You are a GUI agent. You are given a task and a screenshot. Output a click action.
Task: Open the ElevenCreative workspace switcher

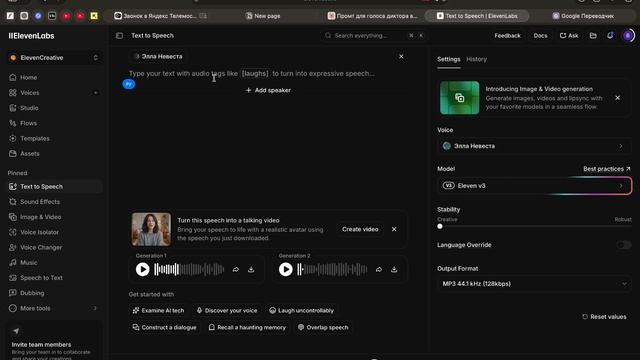pos(54,58)
